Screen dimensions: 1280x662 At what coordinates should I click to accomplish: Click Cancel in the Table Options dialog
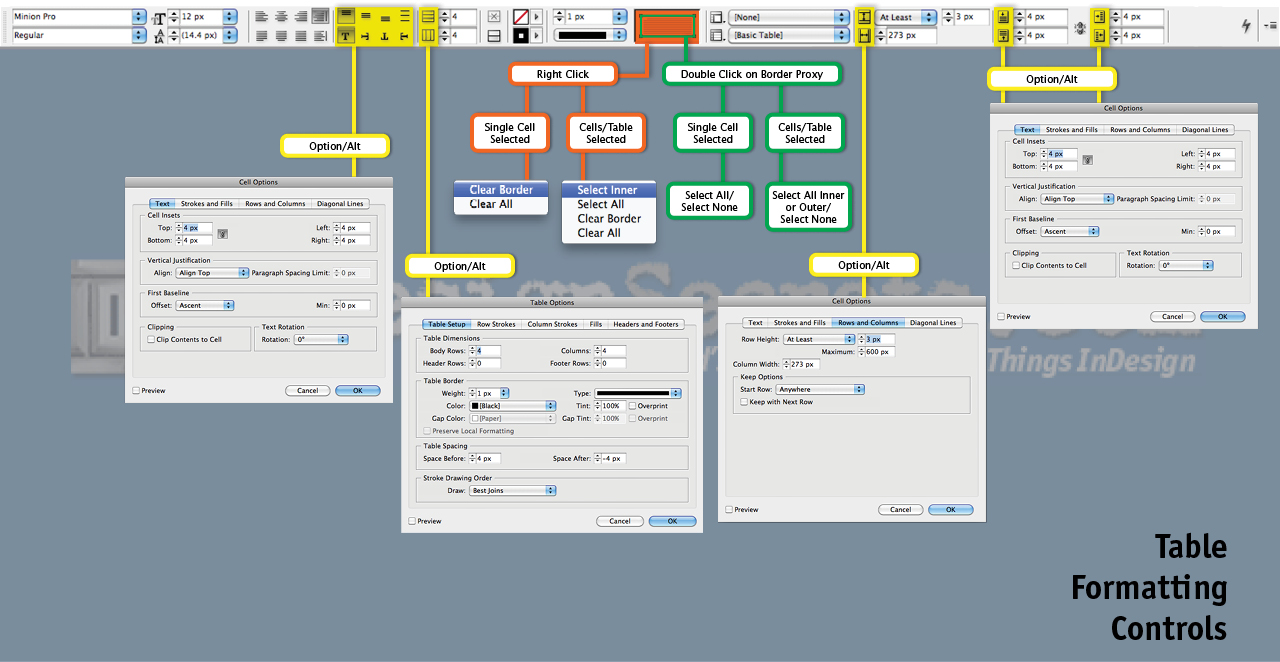click(x=620, y=521)
